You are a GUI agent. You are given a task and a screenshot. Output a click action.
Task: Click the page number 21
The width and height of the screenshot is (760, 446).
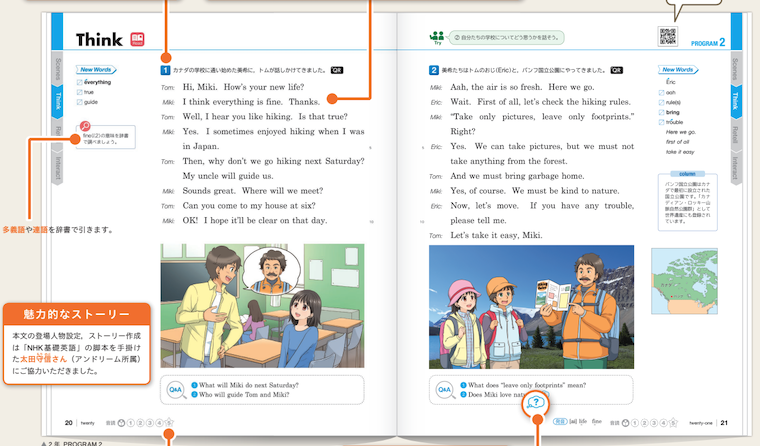[724, 423]
